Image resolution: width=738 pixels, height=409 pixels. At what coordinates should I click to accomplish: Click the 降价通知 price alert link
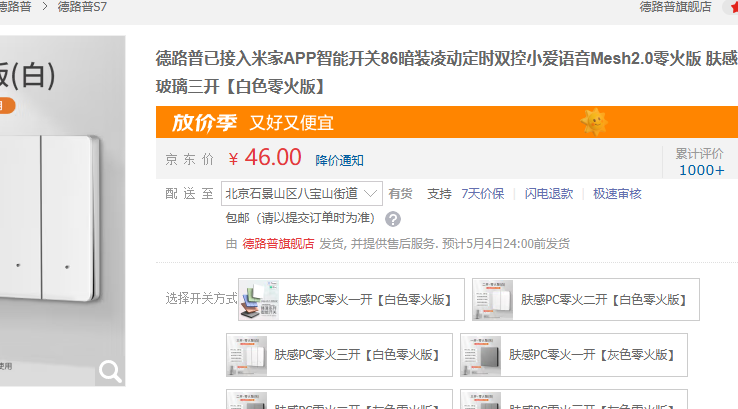pos(339,160)
